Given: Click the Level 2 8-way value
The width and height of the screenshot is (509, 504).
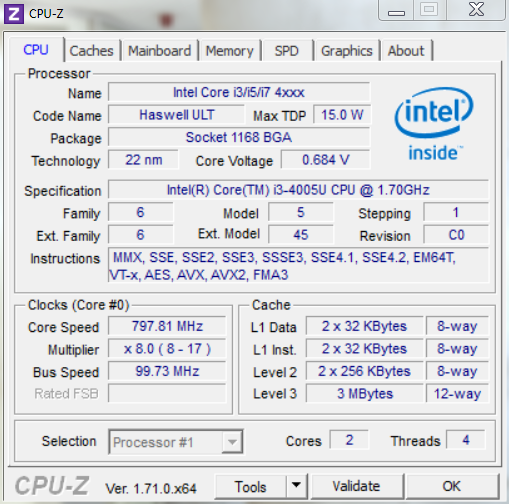Looking at the screenshot, I should (x=457, y=371).
